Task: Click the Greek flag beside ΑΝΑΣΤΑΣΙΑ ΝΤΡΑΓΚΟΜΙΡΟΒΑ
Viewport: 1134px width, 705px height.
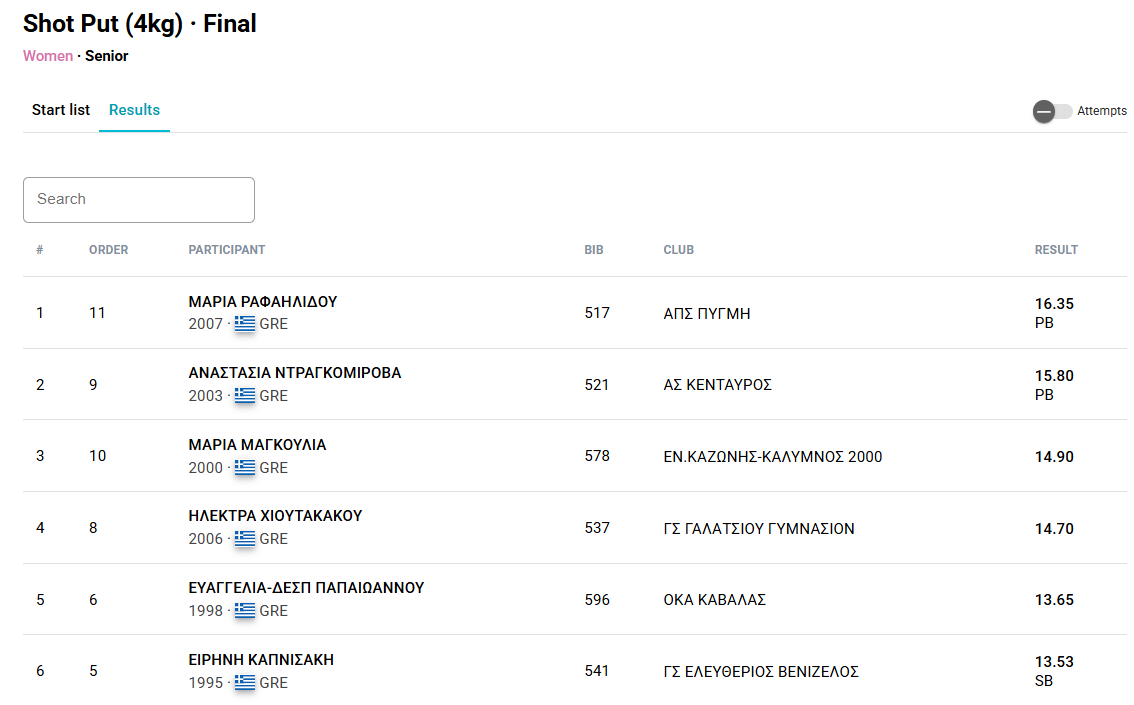Action: coord(245,396)
